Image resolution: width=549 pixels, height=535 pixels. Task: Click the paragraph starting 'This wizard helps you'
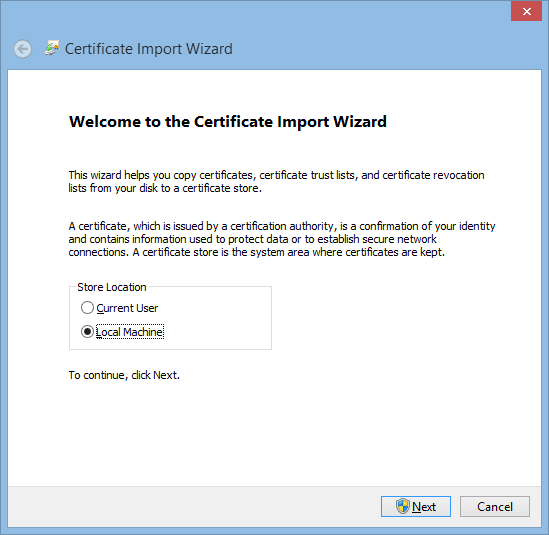(x=276, y=181)
